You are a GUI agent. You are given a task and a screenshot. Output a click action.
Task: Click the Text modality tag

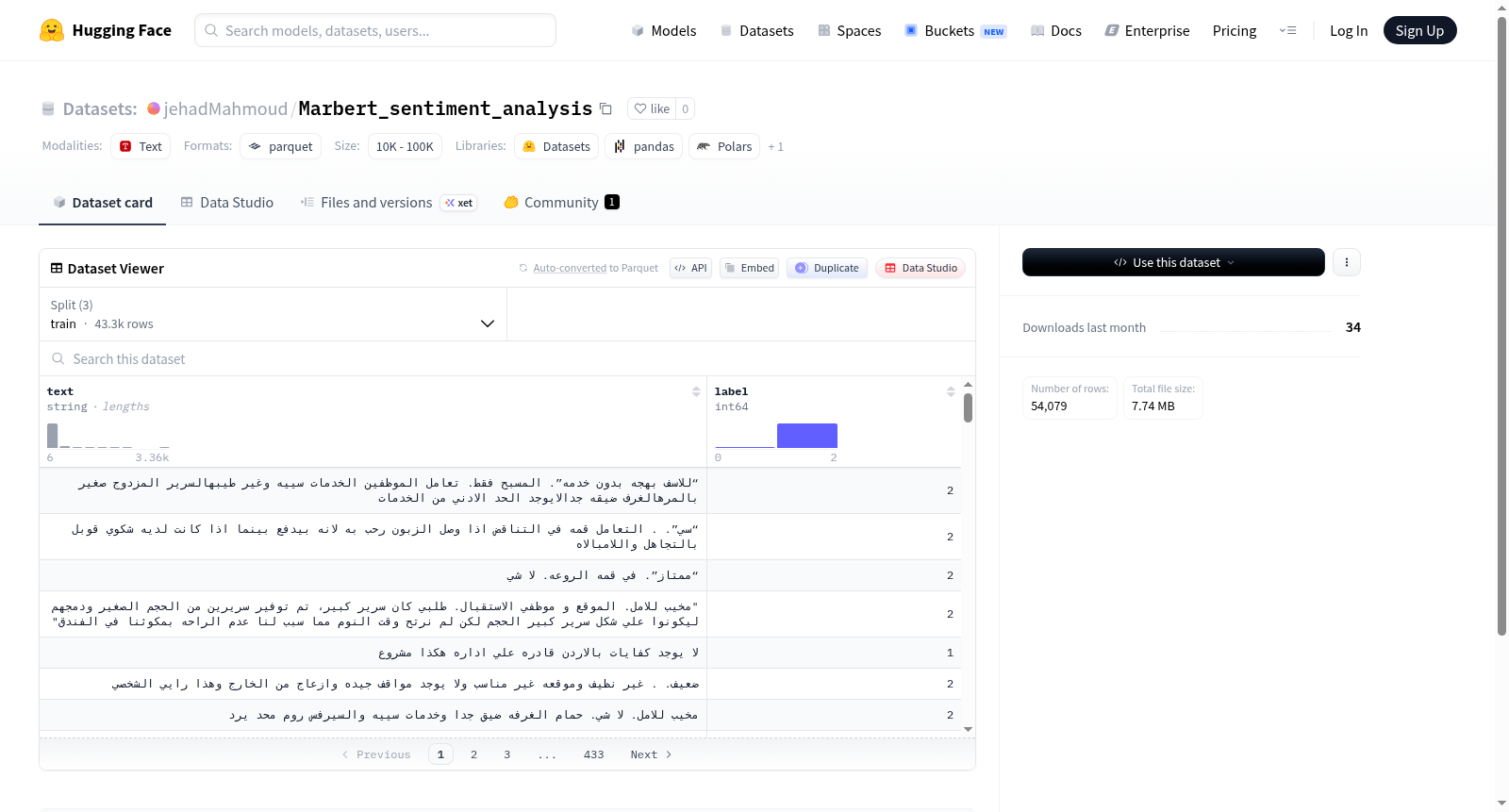click(x=141, y=146)
